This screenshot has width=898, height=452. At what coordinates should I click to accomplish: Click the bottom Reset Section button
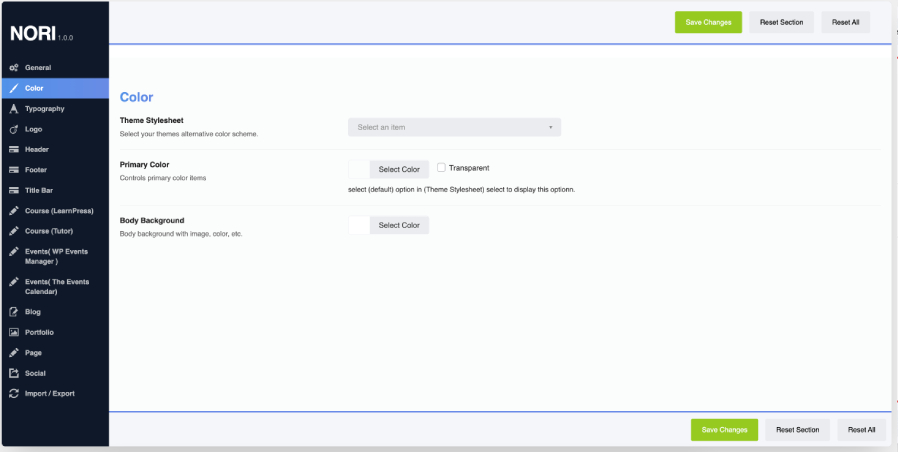[797, 430]
